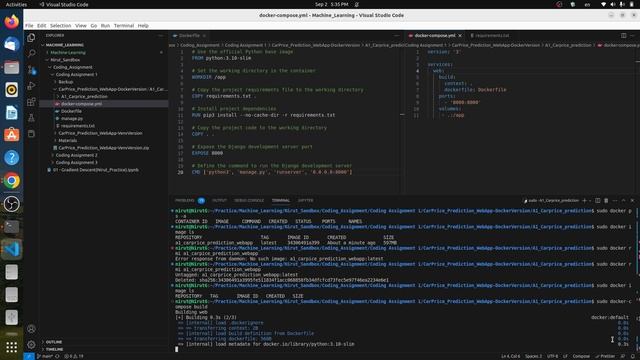This screenshot has height=360, width=640.
Task: Expand the A1_Carprice_prediction folder
Action: [x=84, y=96]
